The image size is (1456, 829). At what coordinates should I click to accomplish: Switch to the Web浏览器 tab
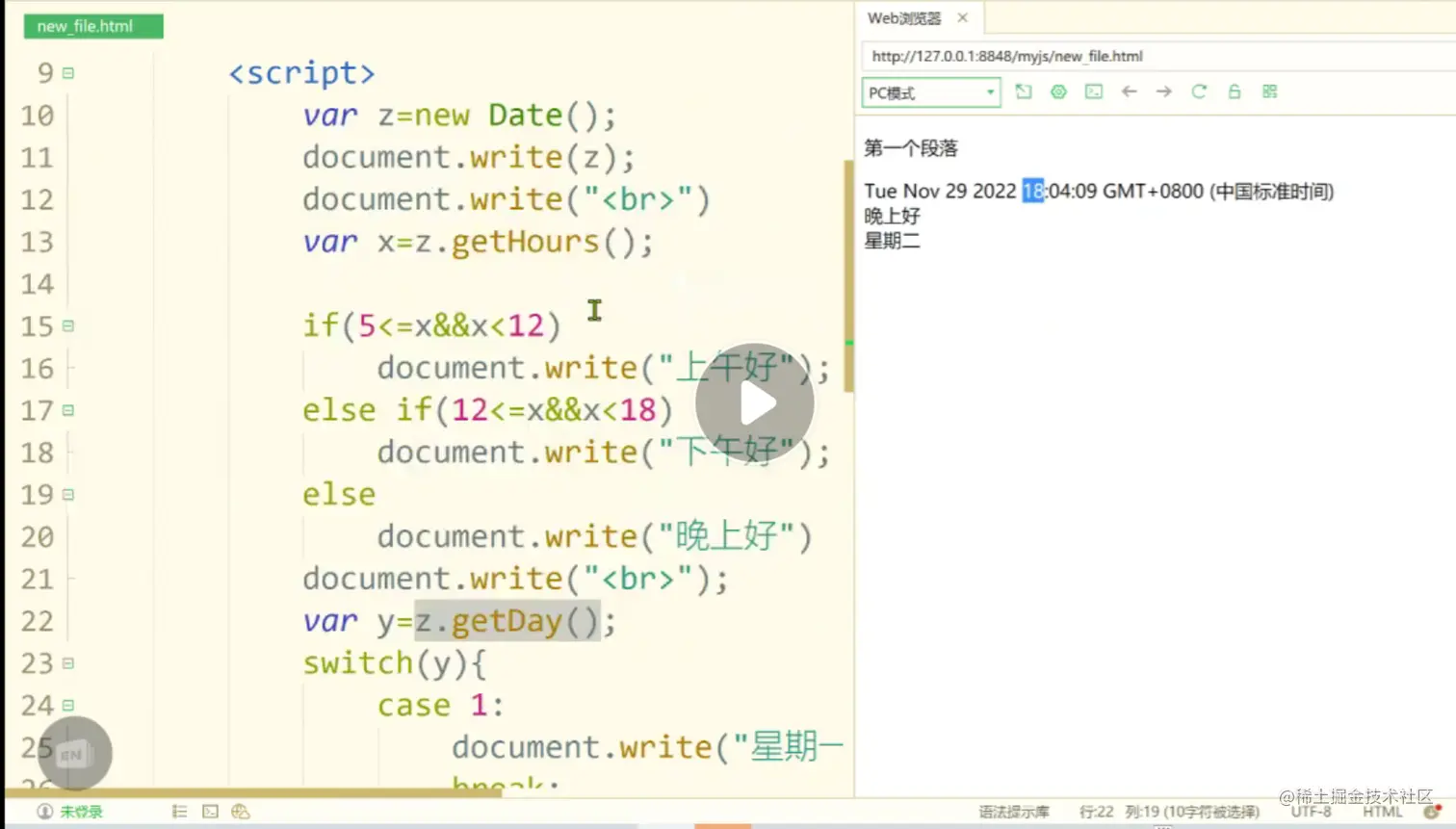click(x=904, y=17)
